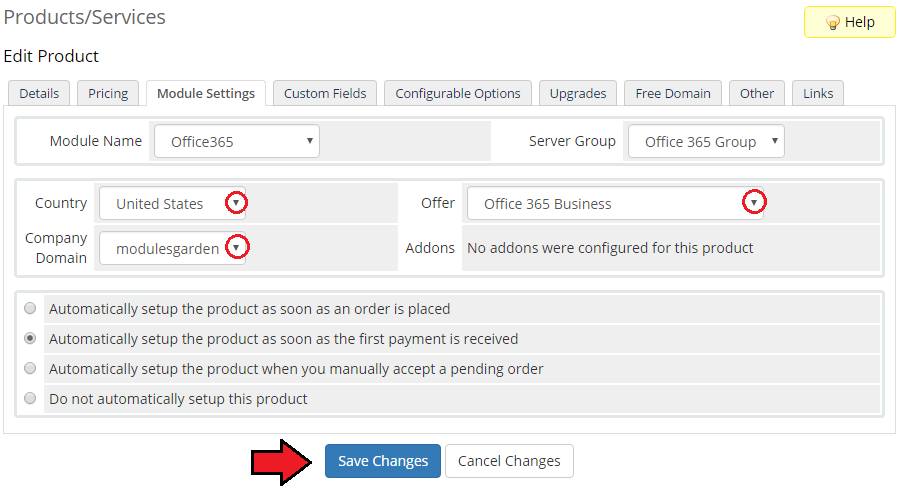Click the Addons label
Viewport: 907px width, 491px height.
(x=430, y=248)
